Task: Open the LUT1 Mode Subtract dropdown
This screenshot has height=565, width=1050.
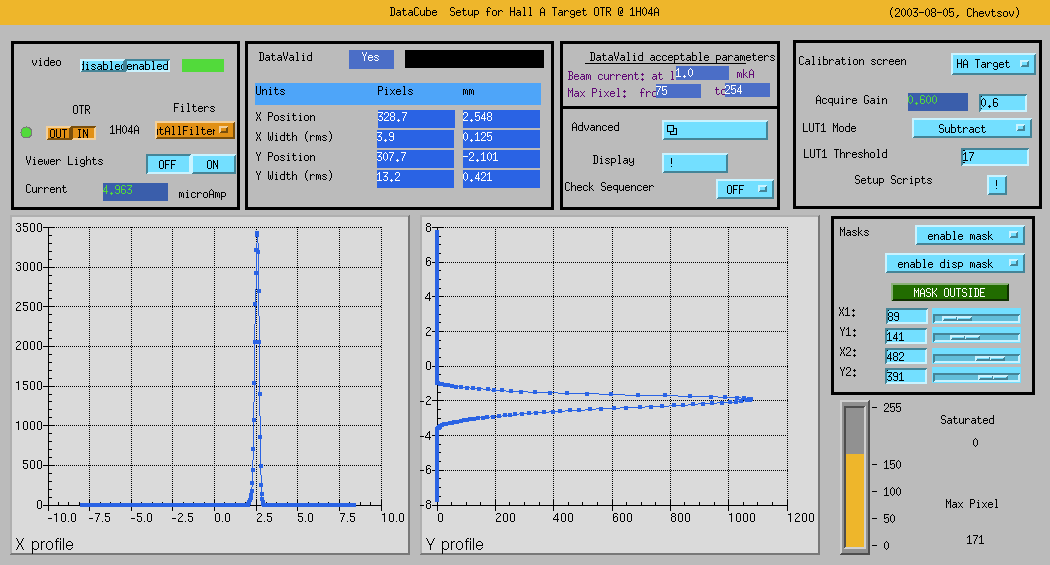Action: pos(971,129)
